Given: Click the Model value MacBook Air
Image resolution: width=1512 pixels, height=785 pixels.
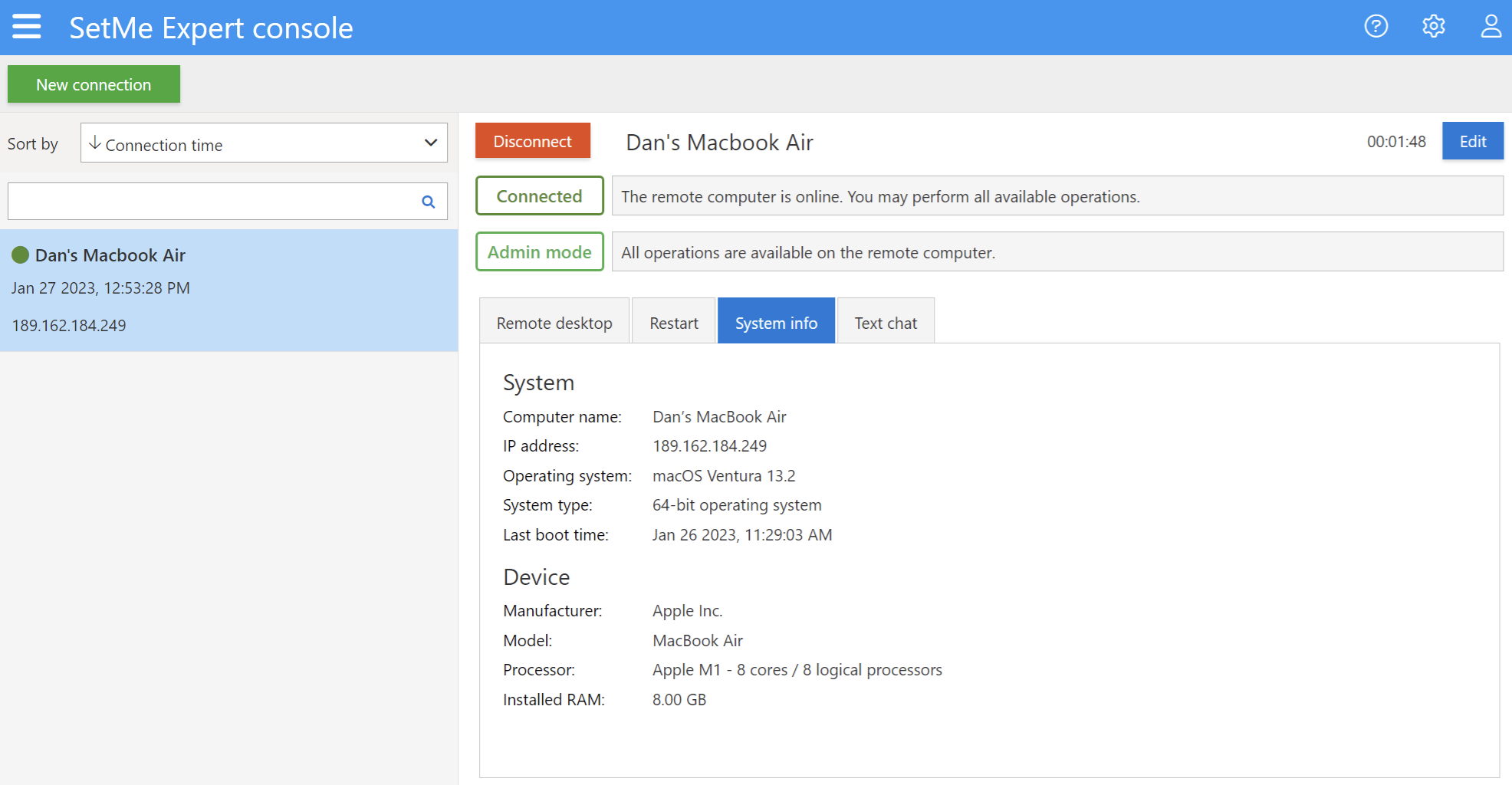Looking at the screenshot, I should 698,641.
